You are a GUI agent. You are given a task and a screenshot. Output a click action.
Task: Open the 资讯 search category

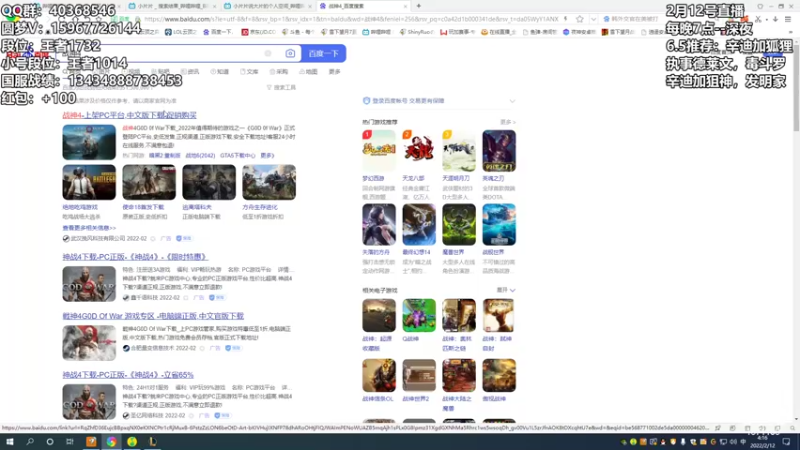[x=190, y=72]
